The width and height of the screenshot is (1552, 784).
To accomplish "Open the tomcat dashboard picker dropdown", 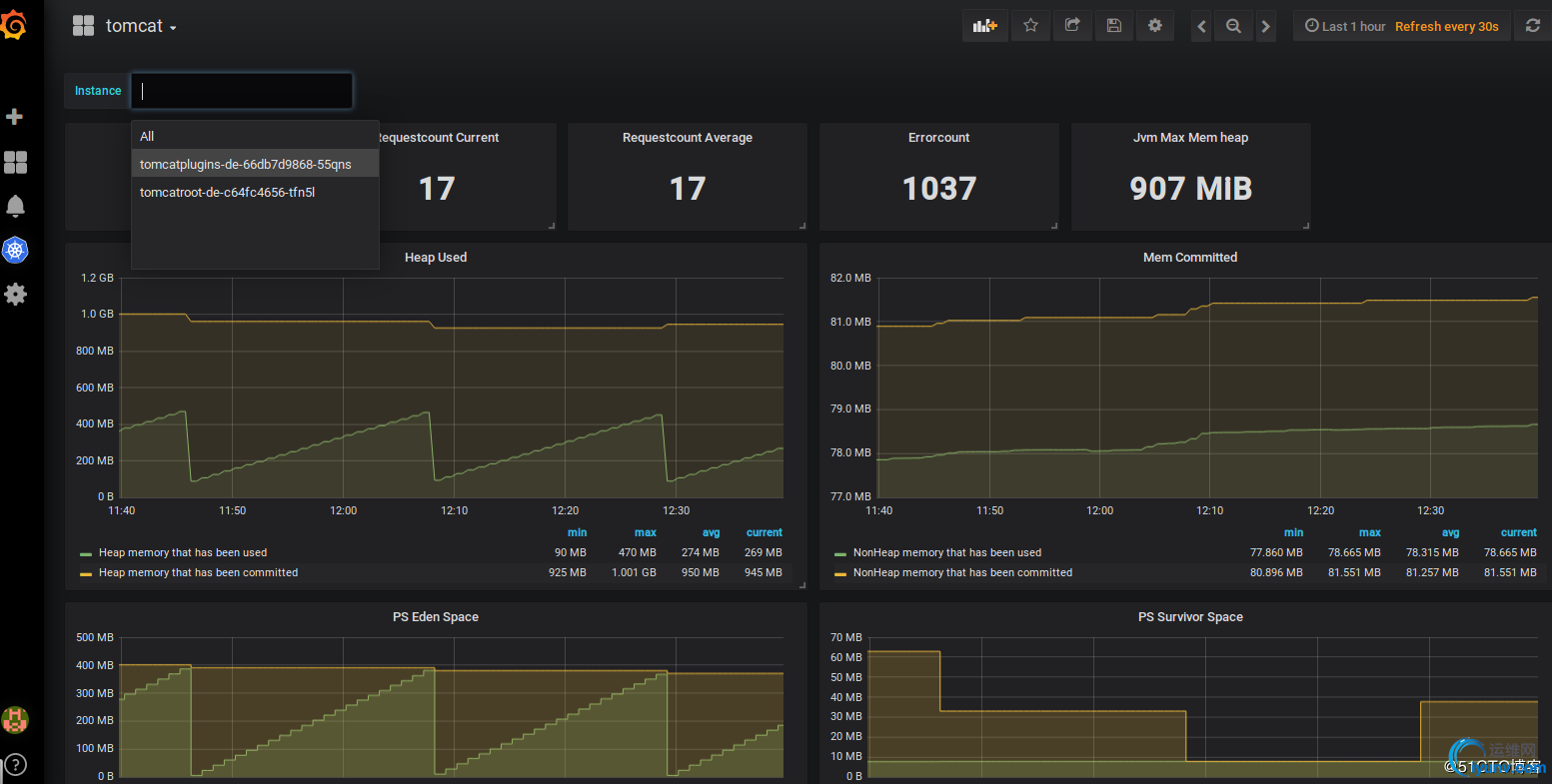I will (141, 26).
